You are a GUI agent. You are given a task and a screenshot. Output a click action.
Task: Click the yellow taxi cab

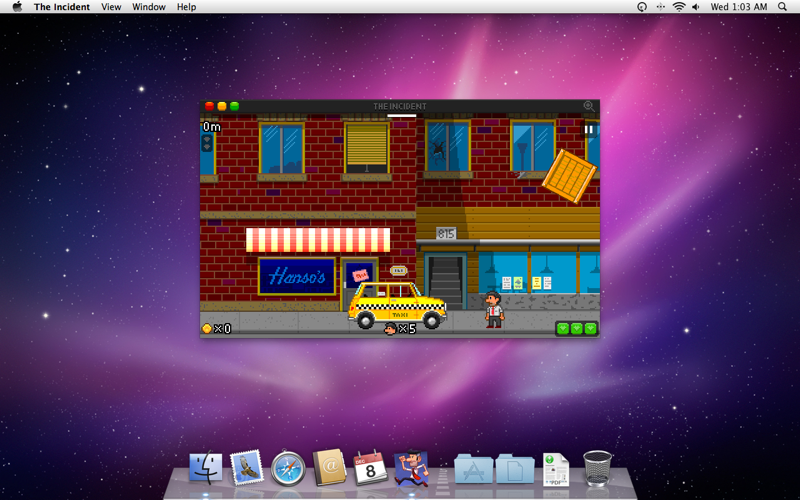[x=397, y=305]
